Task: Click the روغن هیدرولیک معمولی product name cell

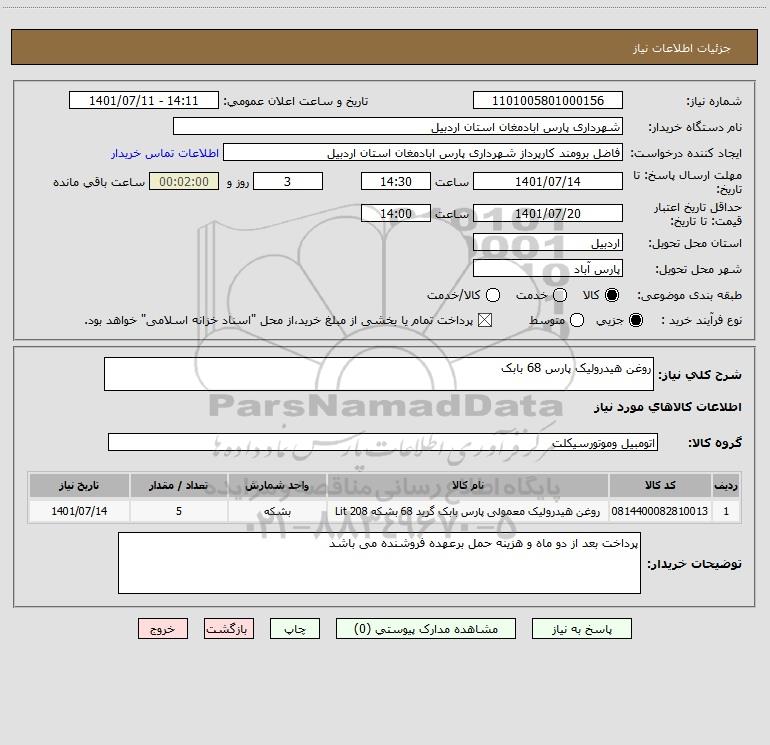Action: [468, 511]
